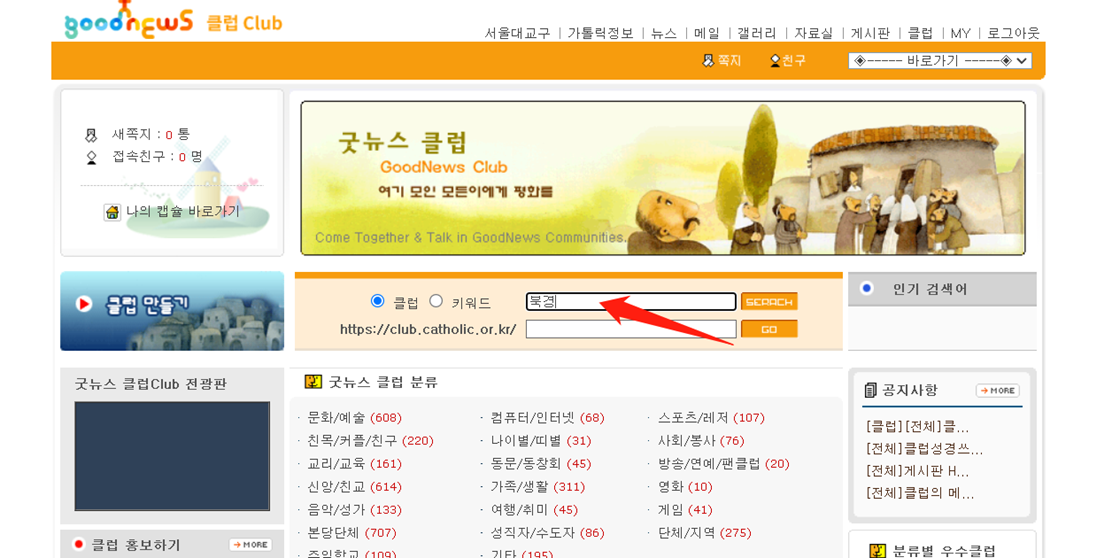Click 접속친구 : 0 명 text

click(157, 157)
